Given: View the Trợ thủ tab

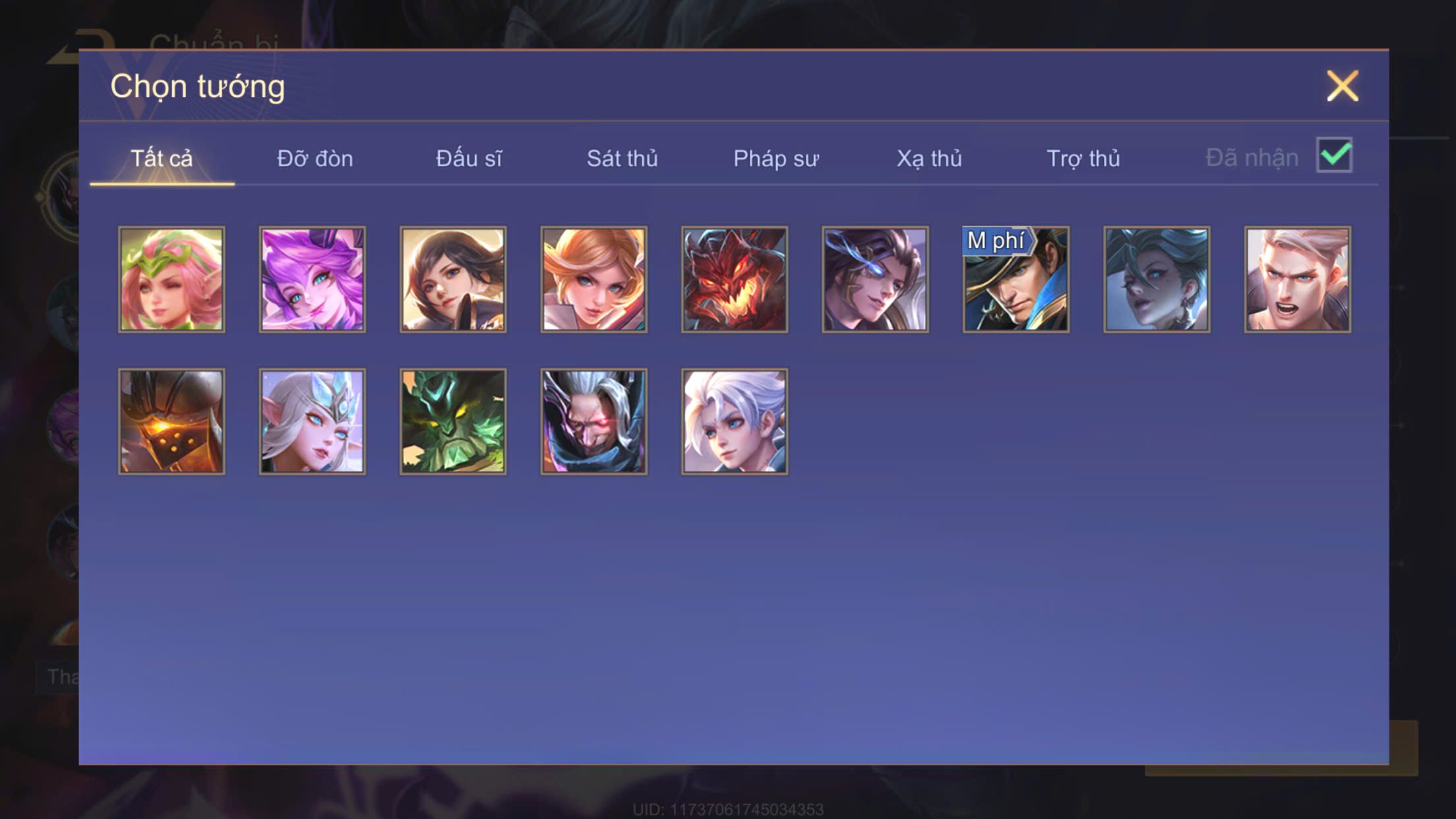Looking at the screenshot, I should (x=1083, y=159).
